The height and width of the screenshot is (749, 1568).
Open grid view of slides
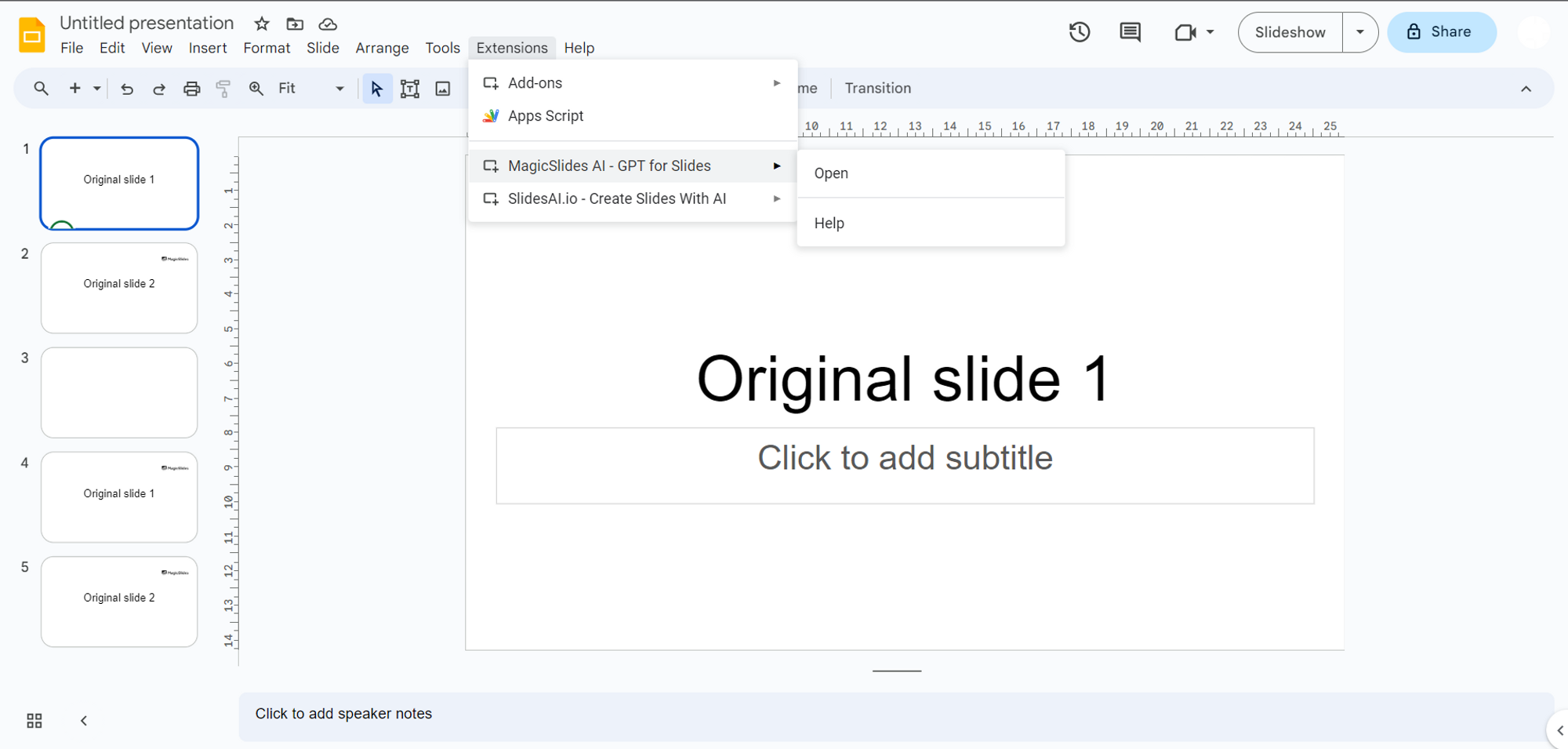(34, 721)
